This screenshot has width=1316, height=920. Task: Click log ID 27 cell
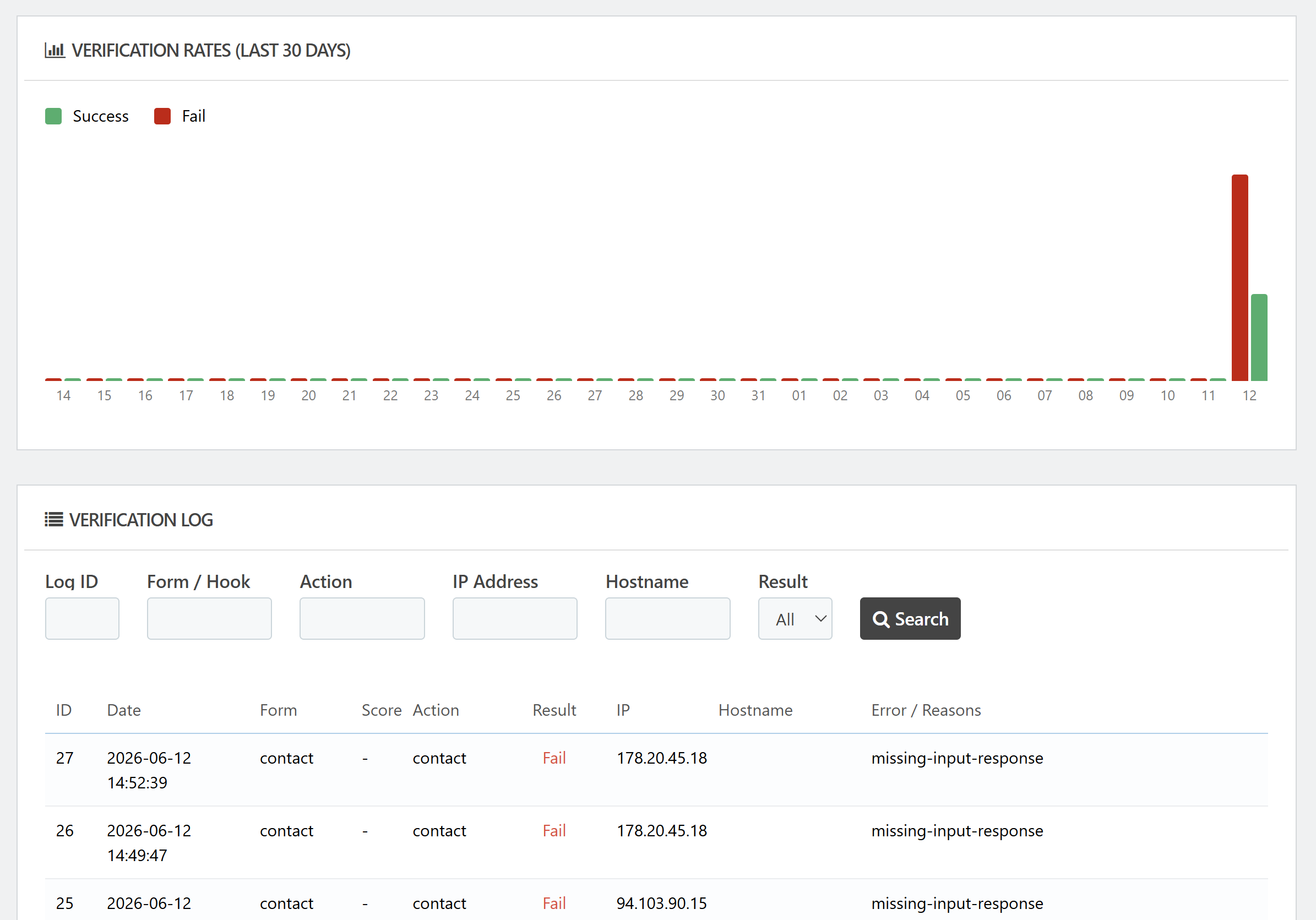[65, 758]
